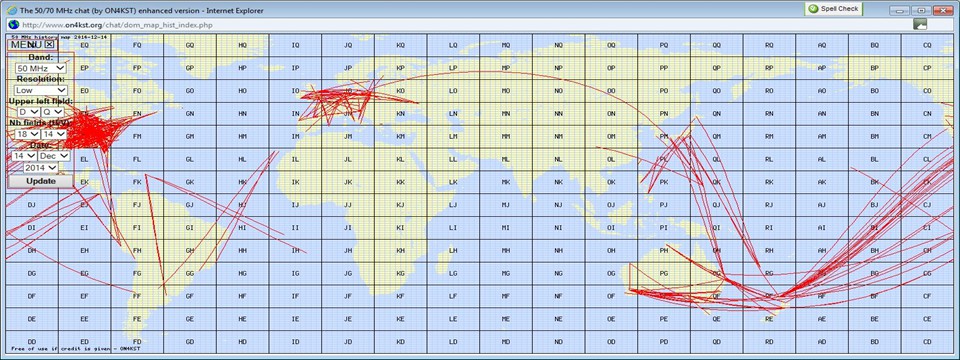Click the PG grid square over Australia
Screen dimensions: 960x360
[664, 273]
